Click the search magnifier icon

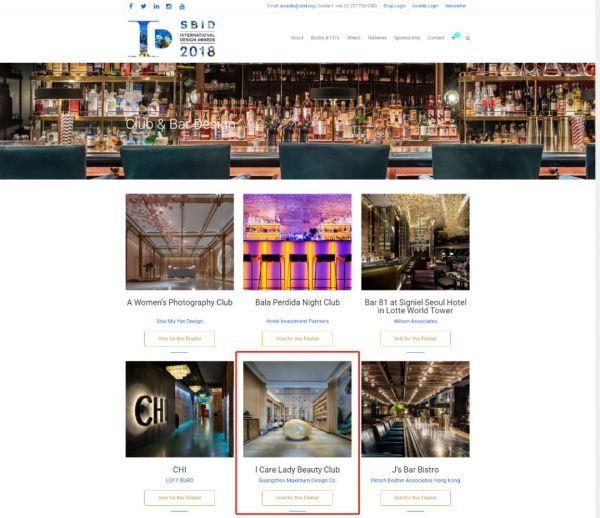point(467,38)
